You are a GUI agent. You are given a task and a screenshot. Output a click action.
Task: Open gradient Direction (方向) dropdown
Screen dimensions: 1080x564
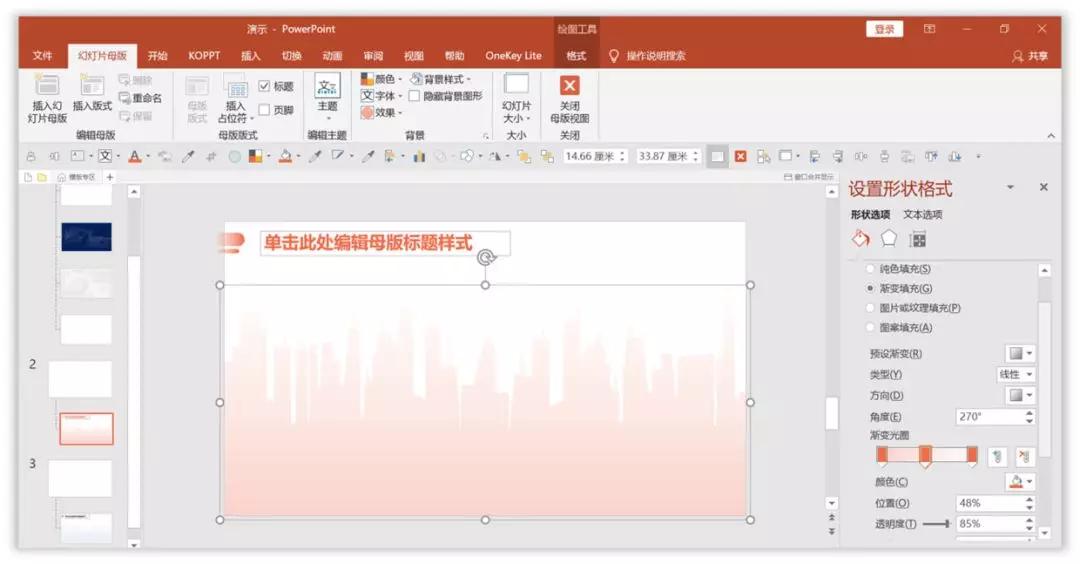[1020, 395]
